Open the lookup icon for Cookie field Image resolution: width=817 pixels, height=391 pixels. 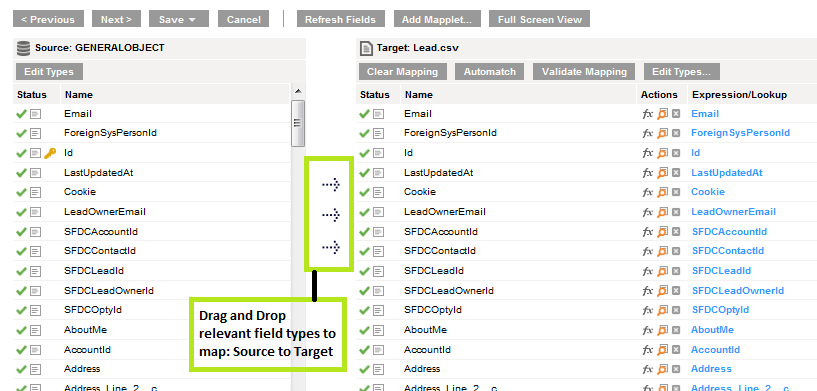coord(662,192)
